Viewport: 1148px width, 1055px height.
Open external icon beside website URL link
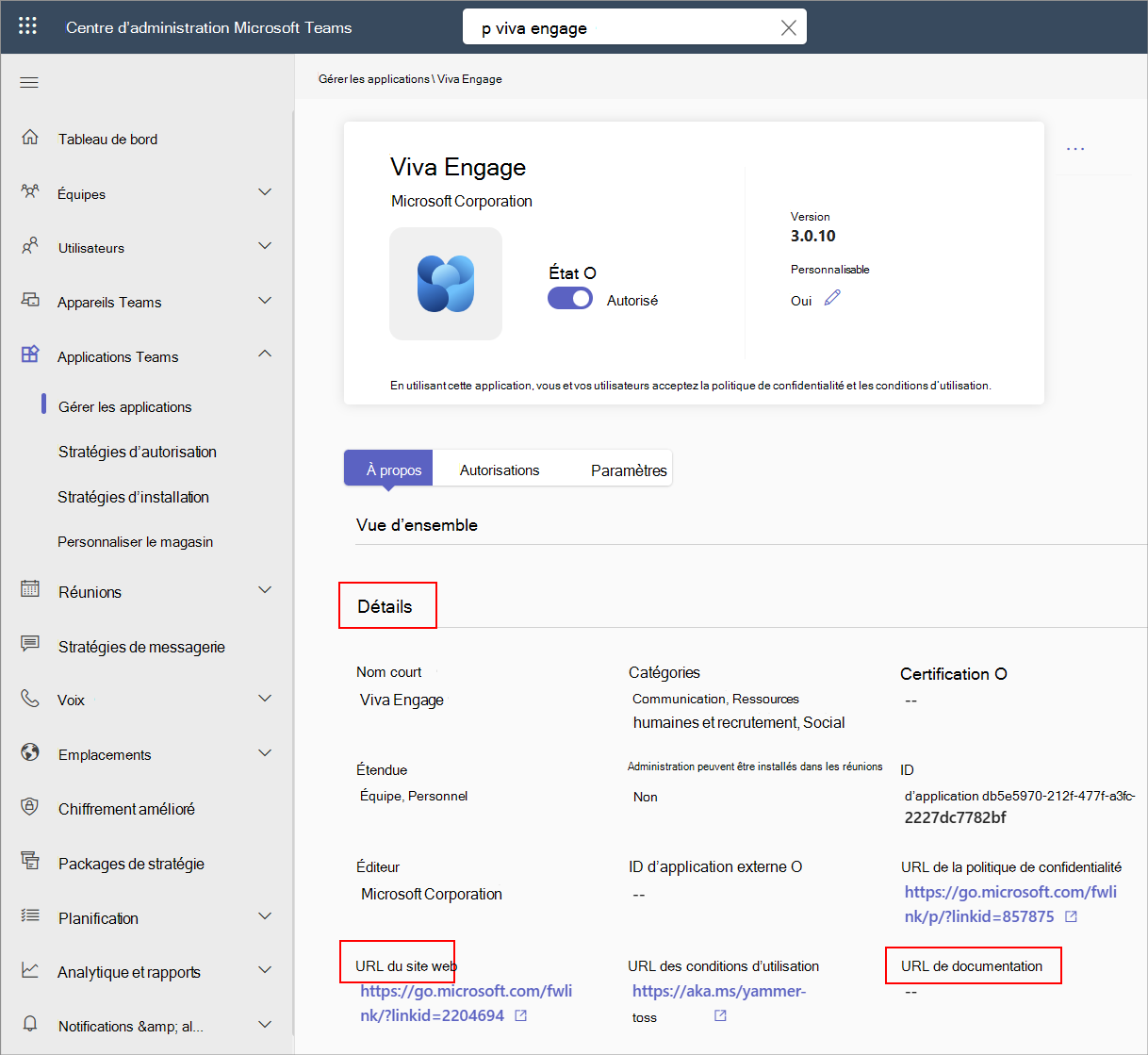(521, 1016)
